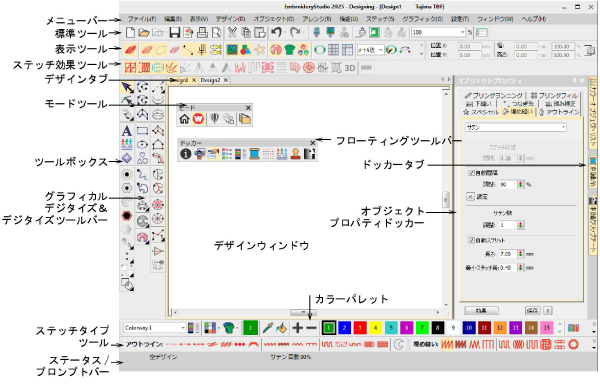Close the Mode floating toolbar
This screenshot has height=384, width=600.
coord(248,108)
